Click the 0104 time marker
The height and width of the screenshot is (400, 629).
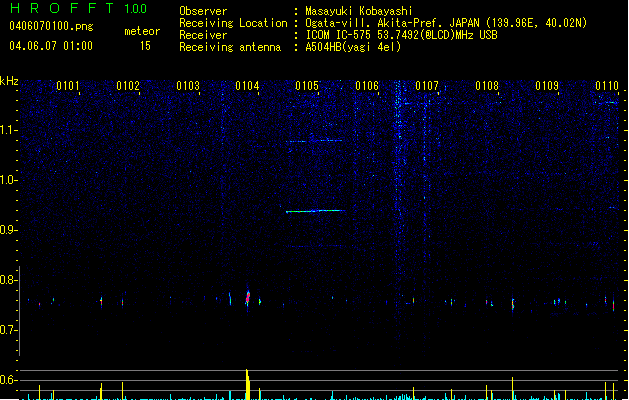pyautogui.click(x=247, y=86)
